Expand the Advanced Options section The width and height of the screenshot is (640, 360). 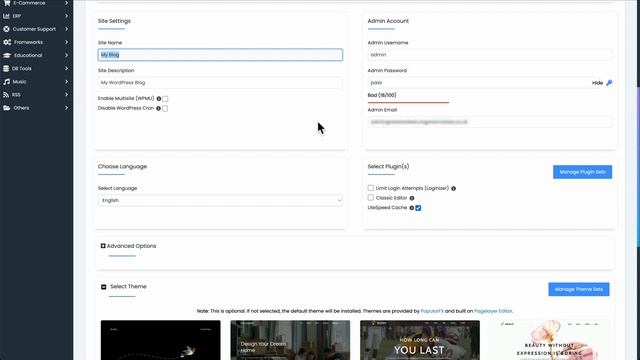[x=128, y=246]
